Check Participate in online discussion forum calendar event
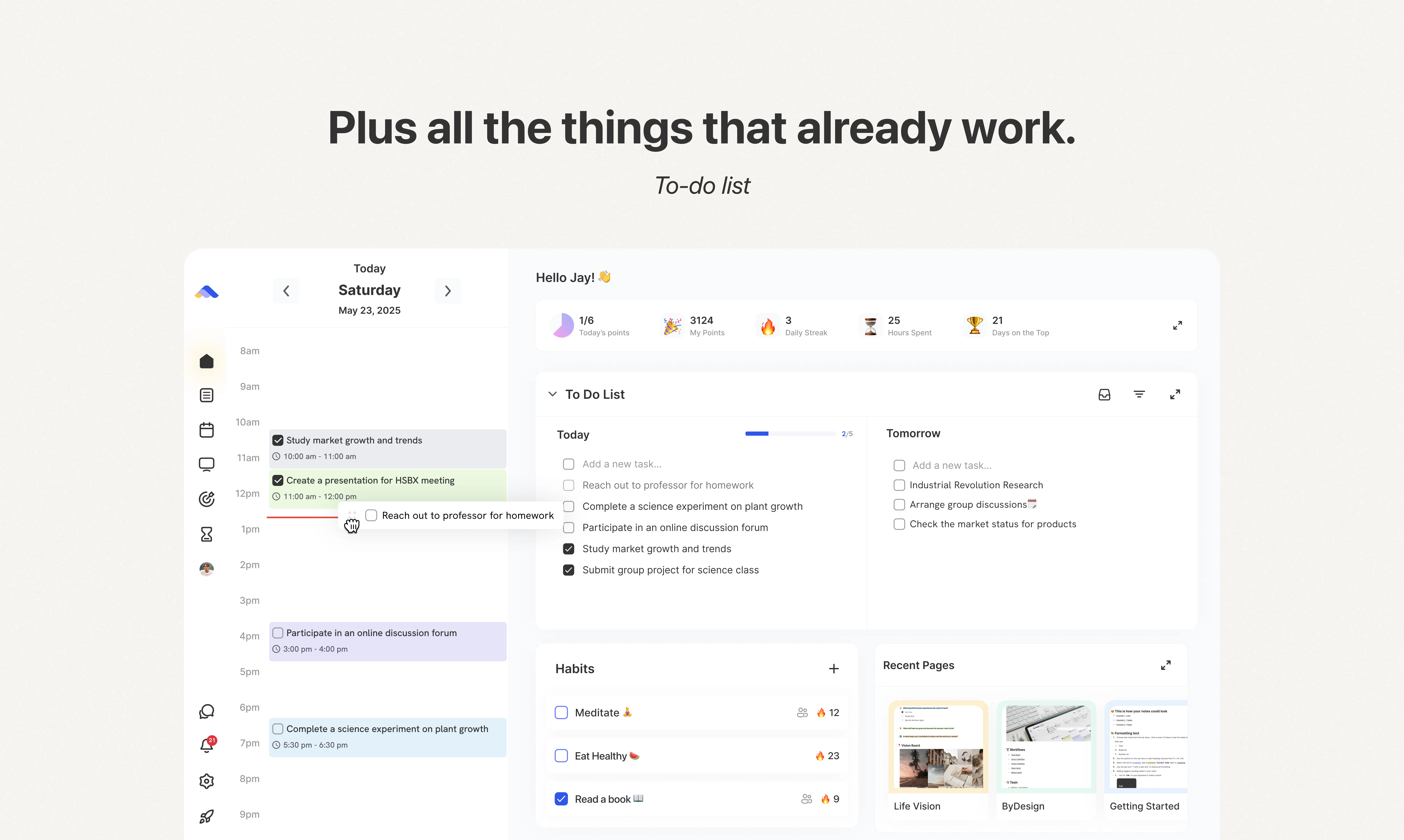 pos(278,633)
